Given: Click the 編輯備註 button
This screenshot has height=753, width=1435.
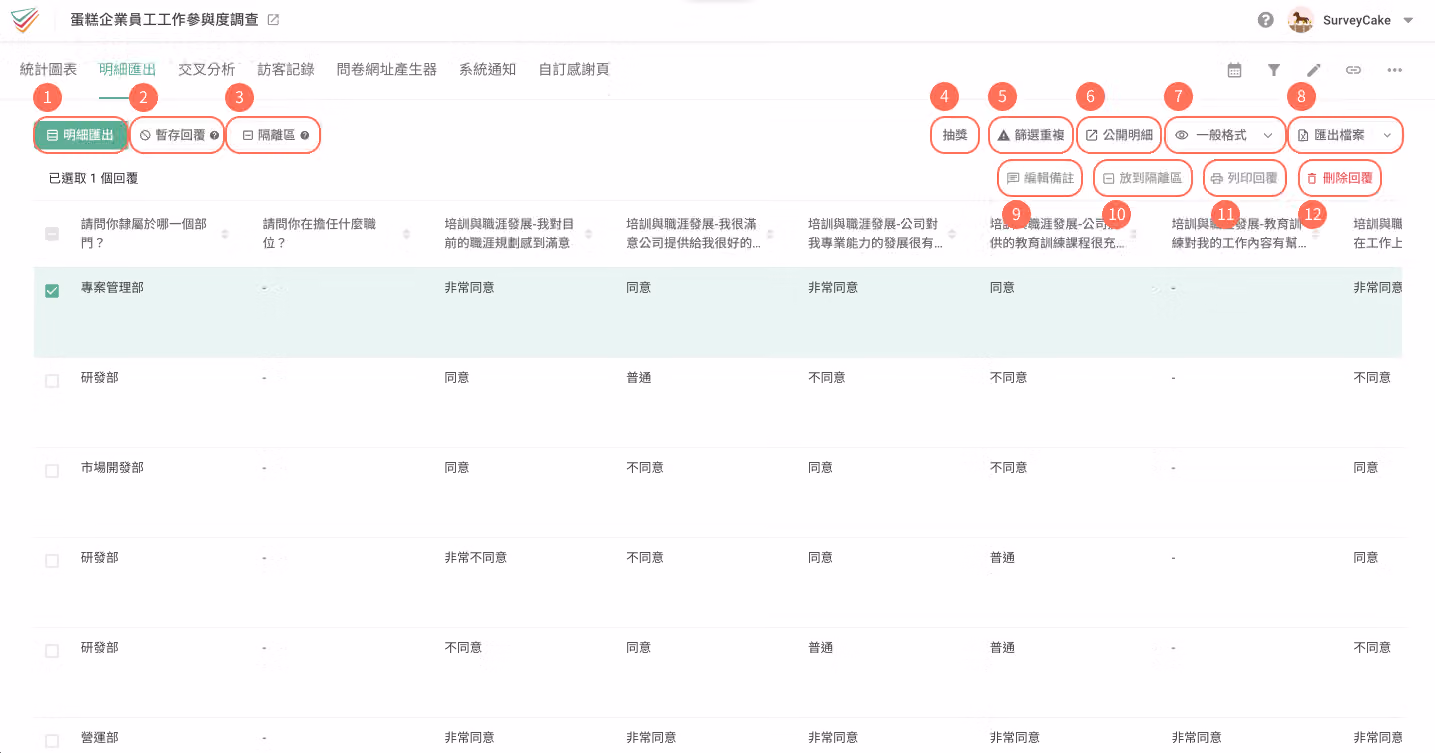Looking at the screenshot, I should [1040, 179].
